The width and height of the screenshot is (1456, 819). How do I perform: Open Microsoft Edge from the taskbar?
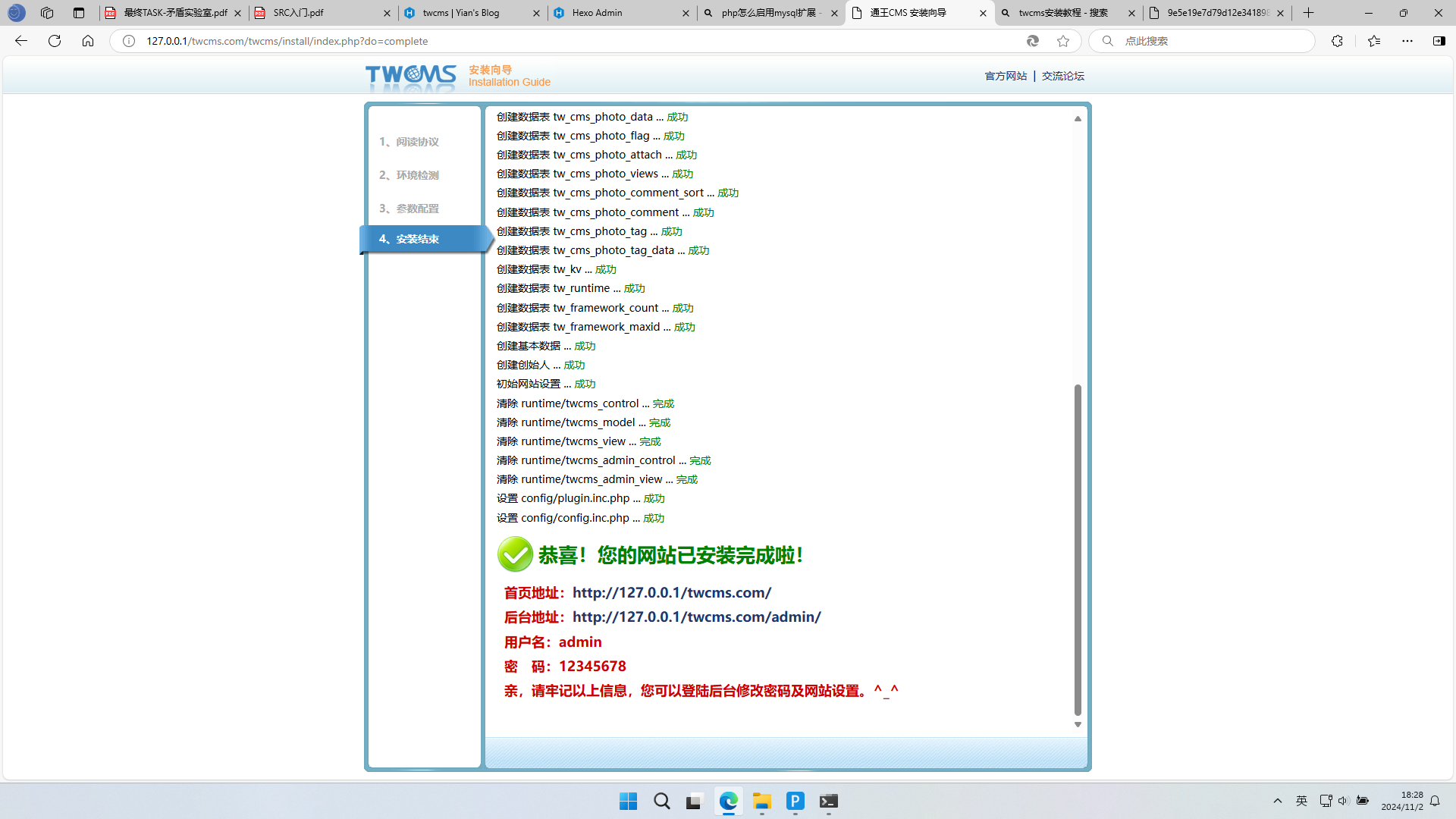(729, 802)
